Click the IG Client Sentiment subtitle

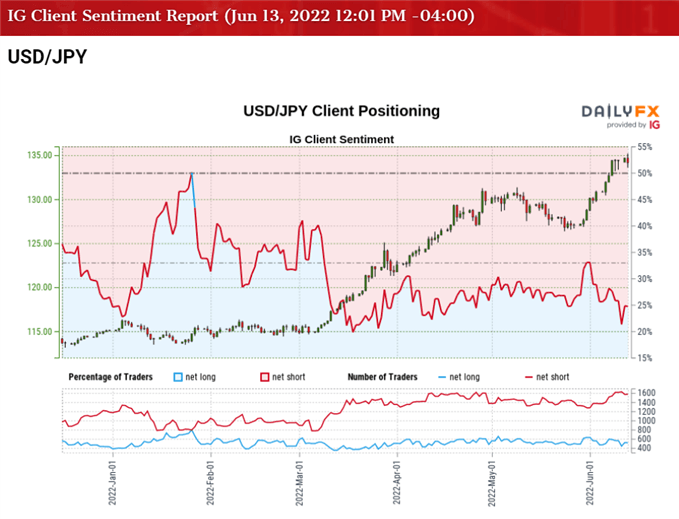pos(341,139)
